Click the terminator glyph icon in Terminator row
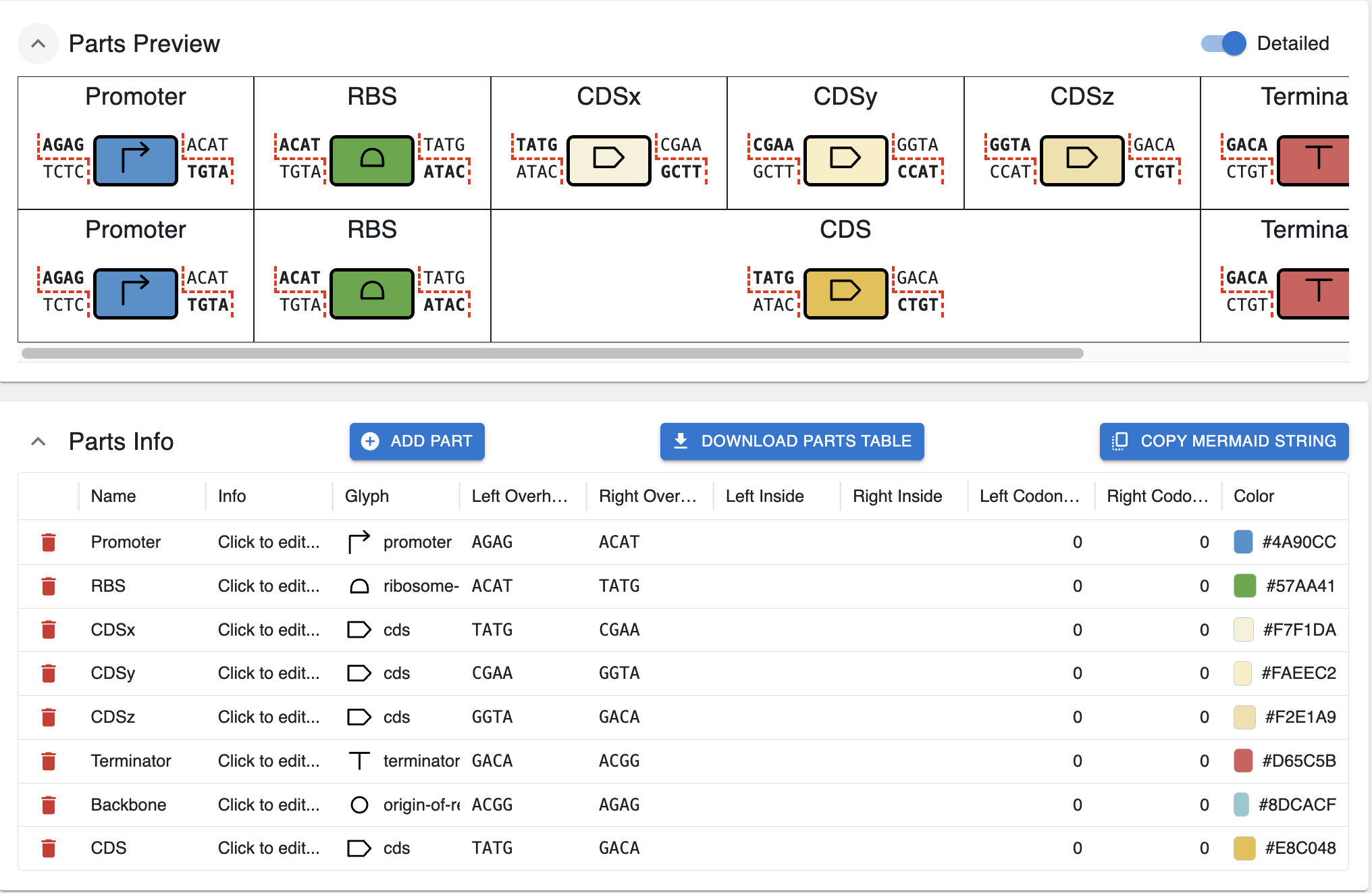This screenshot has height=893, width=1372. click(358, 761)
